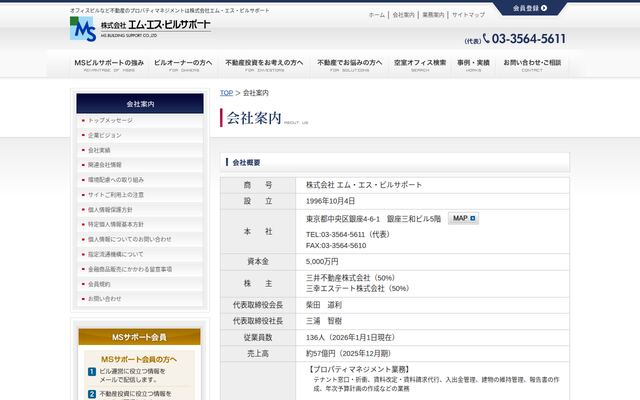Click the founding date 1996年10月4日

(x=330, y=201)
